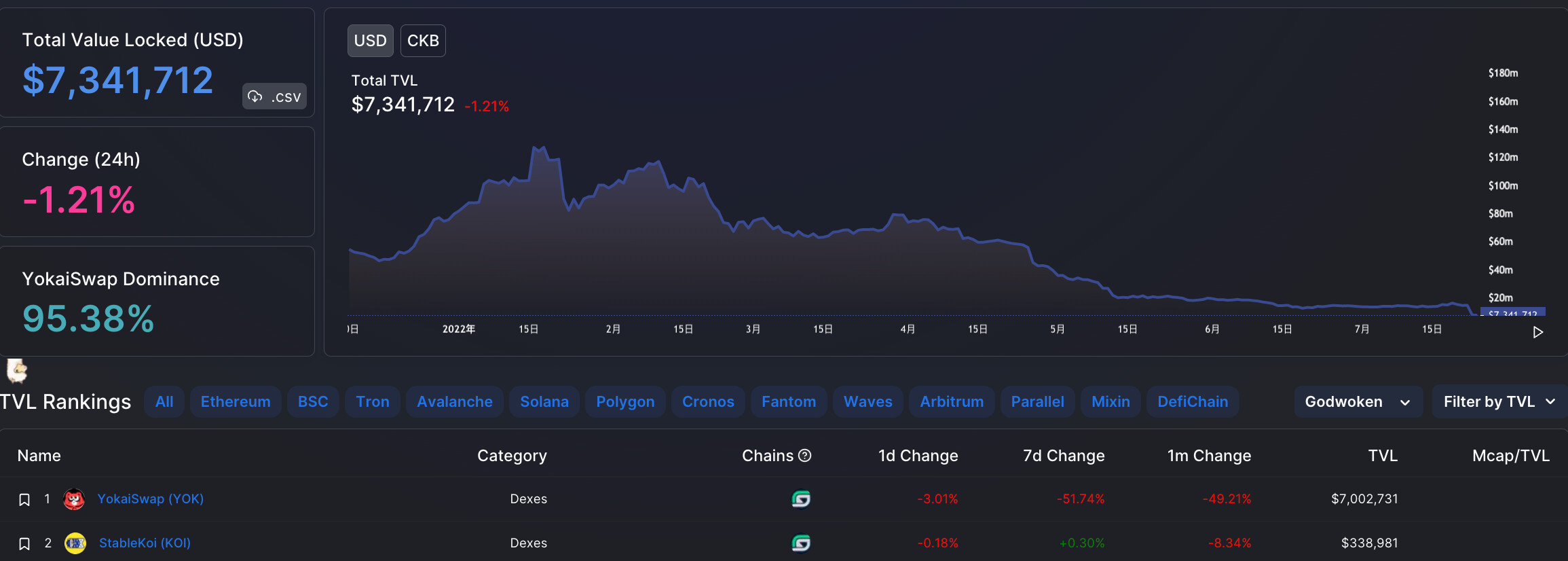The height and width of the screenshot is (561, 1568).
Task: Select the All chains tab
Action: [x=164, y=402]
